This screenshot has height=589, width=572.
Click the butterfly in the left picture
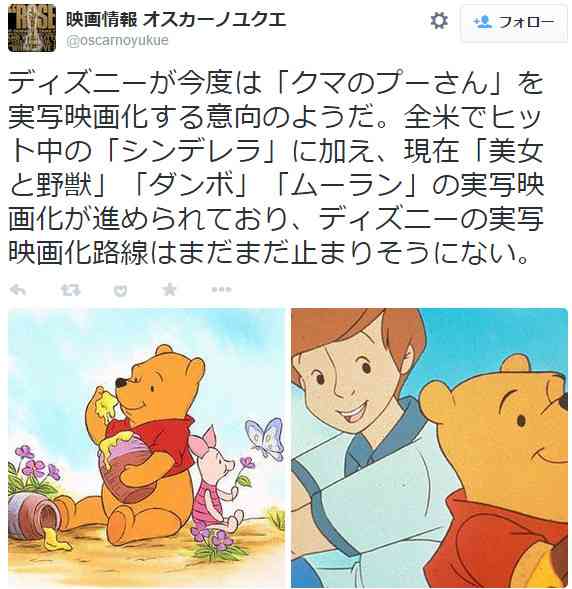click(266, 438)
